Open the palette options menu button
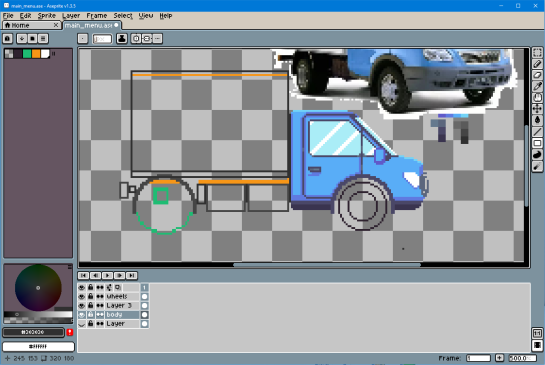This screenshot has width=545, height=365. [43, 39]
